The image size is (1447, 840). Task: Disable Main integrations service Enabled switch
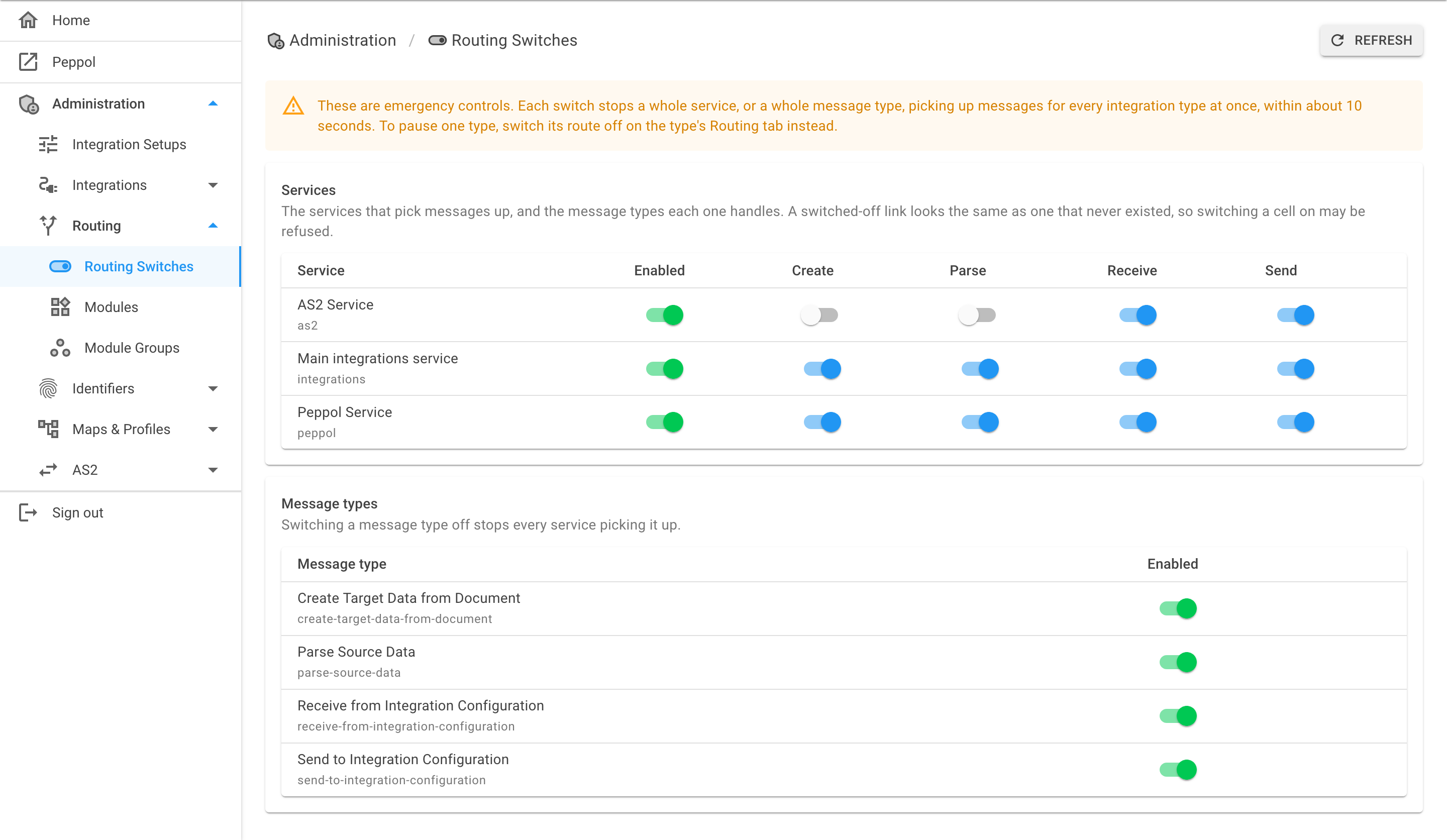click(x=664, y=369)
